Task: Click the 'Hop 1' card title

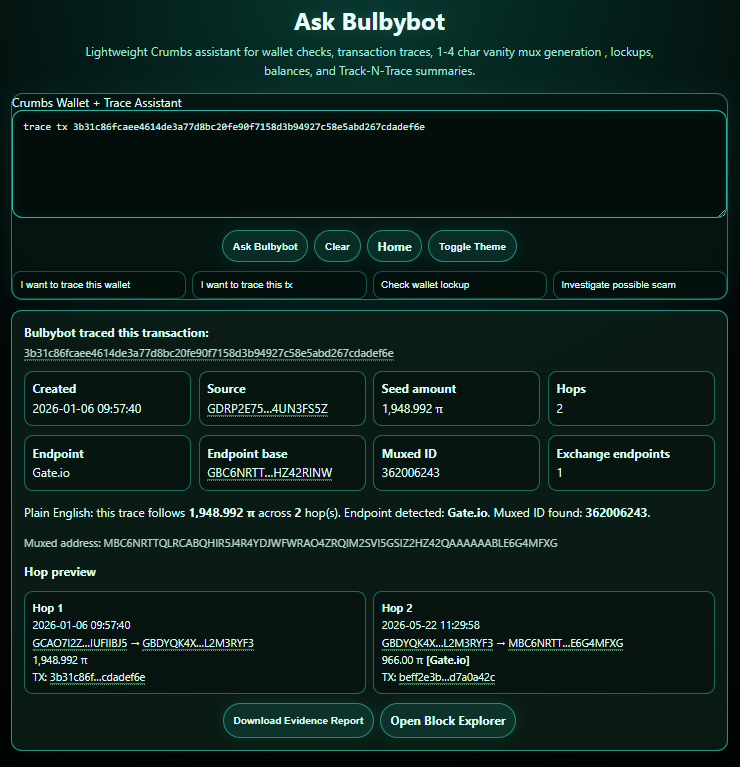Action: 47,608
